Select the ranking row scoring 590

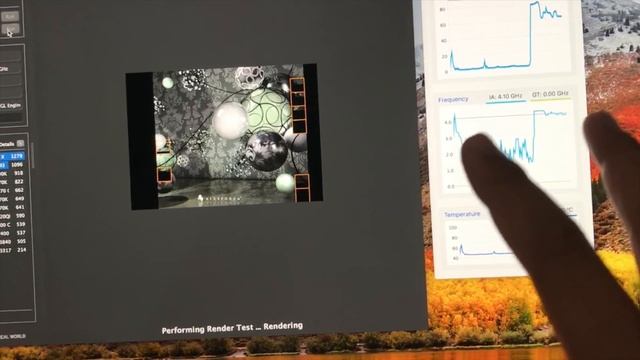coord(13,216)
